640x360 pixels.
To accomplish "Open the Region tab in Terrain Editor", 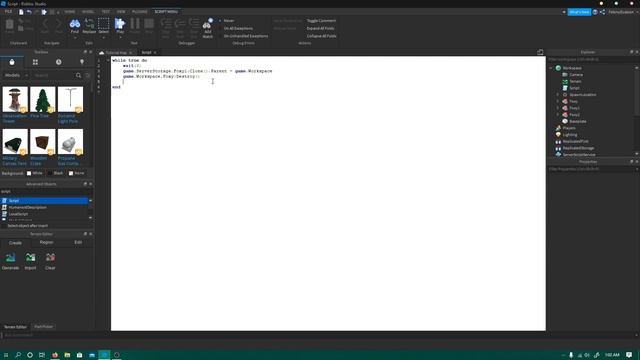I will (47, 242).
